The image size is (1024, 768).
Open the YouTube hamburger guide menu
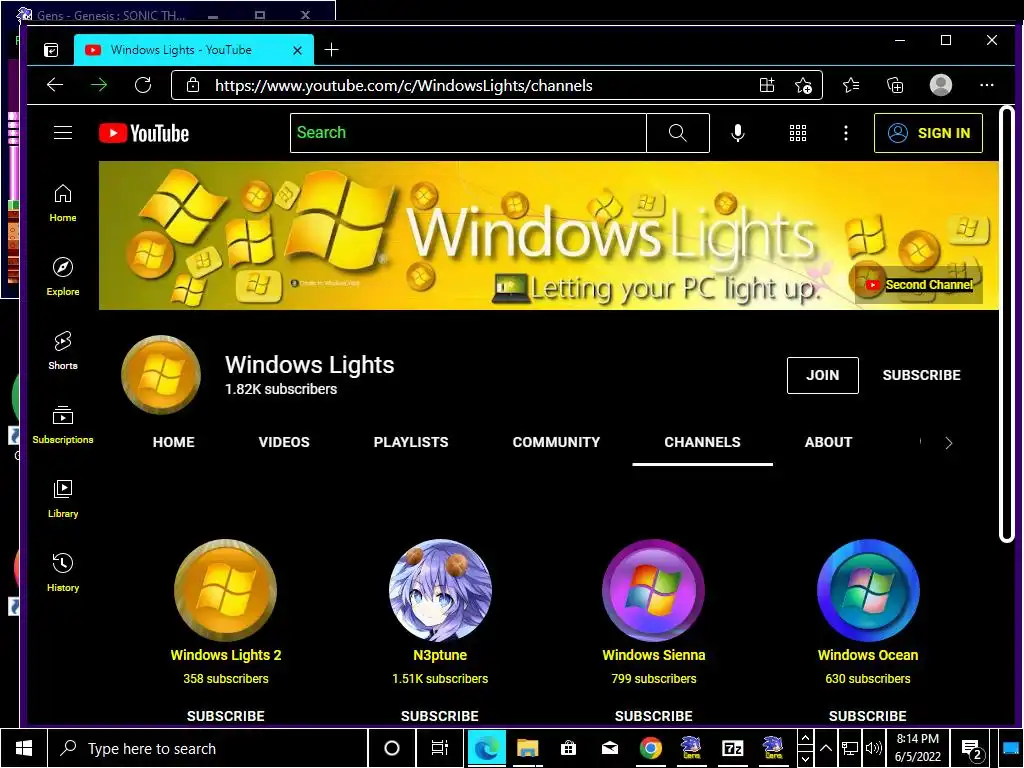point(63,133)
